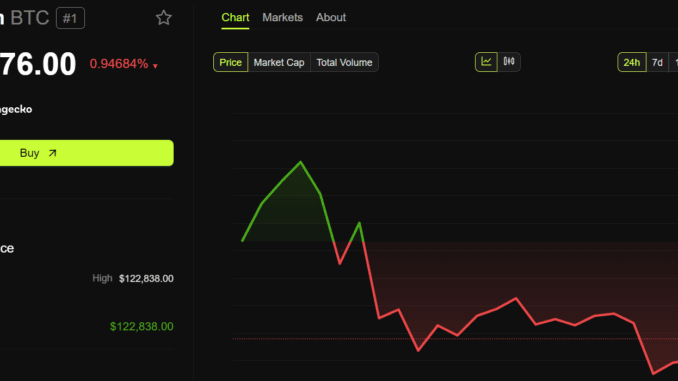Click the High $122,838.00 value
Image resolution: width=678 pixels, height=381 pixels.
click(x=146, y=279)
